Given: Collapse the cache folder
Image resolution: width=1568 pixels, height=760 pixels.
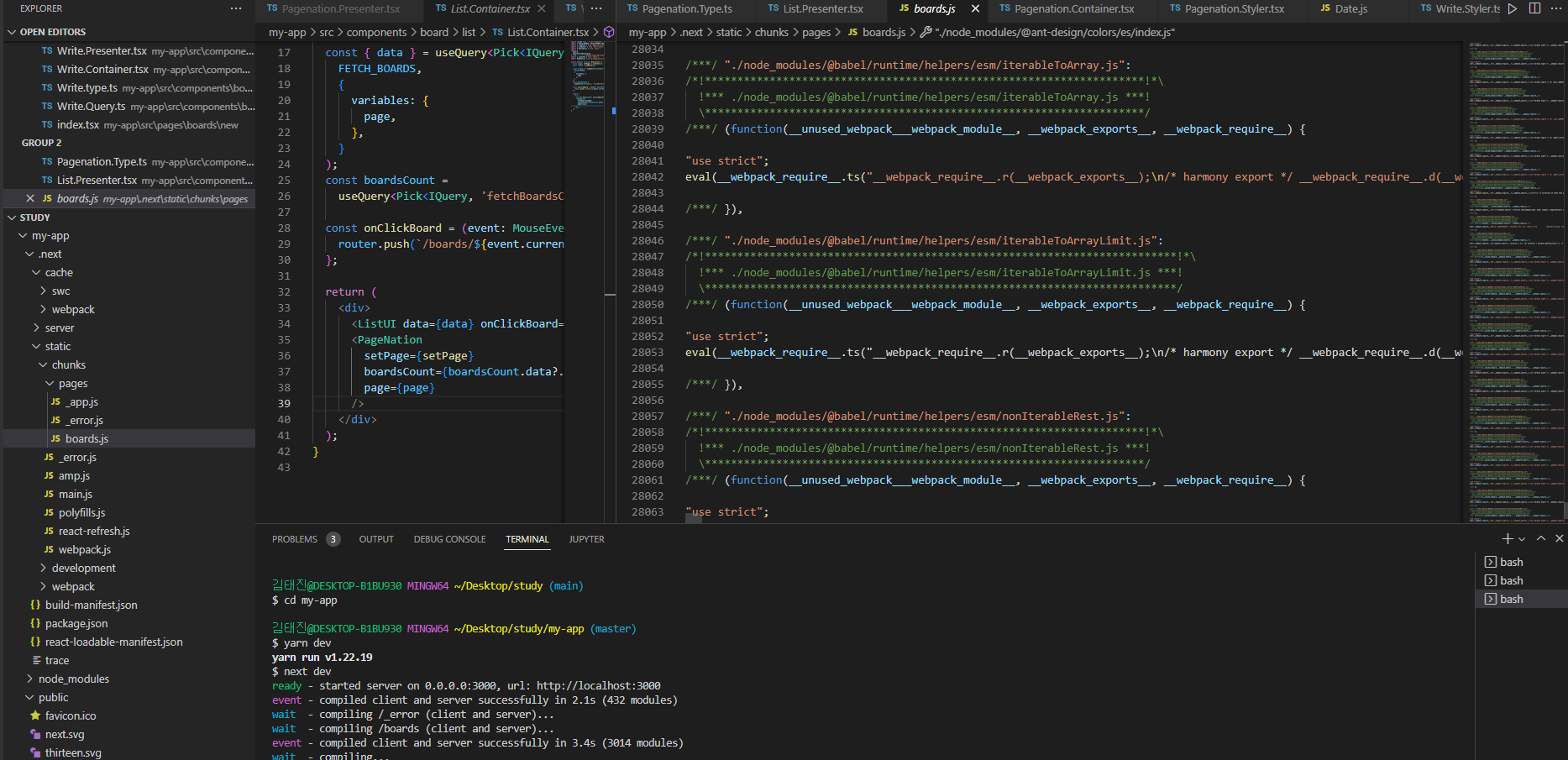Looking at the screenshot, I should point(37,273).
